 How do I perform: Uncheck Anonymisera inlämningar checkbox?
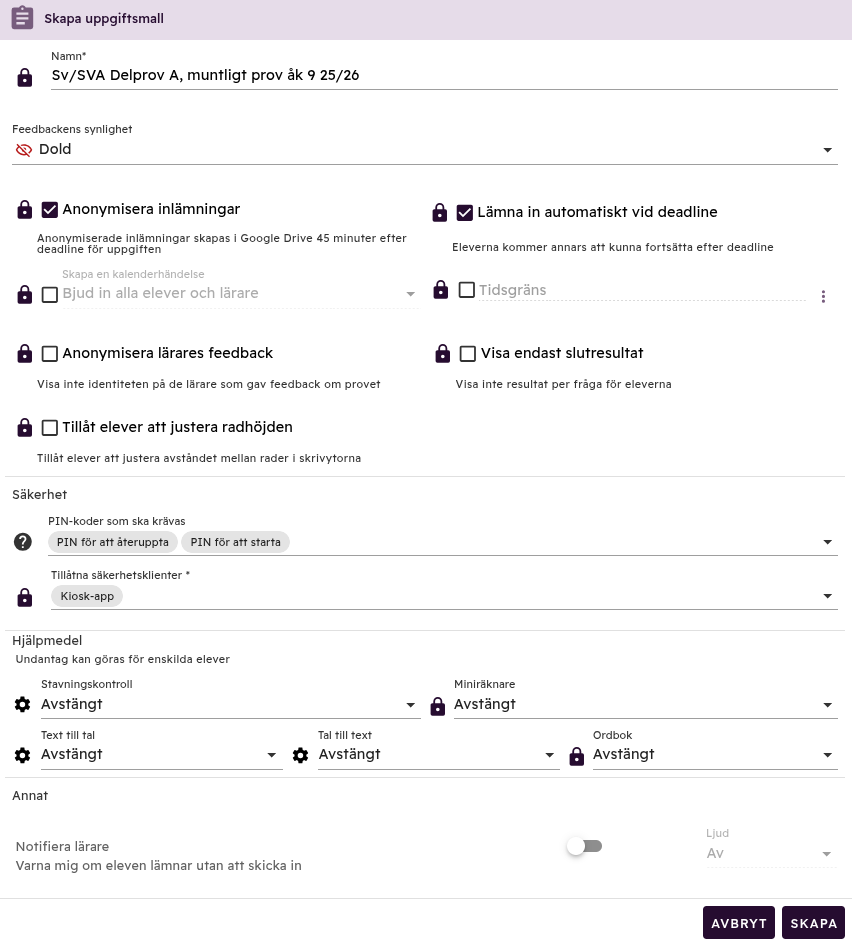coord(50,210)
